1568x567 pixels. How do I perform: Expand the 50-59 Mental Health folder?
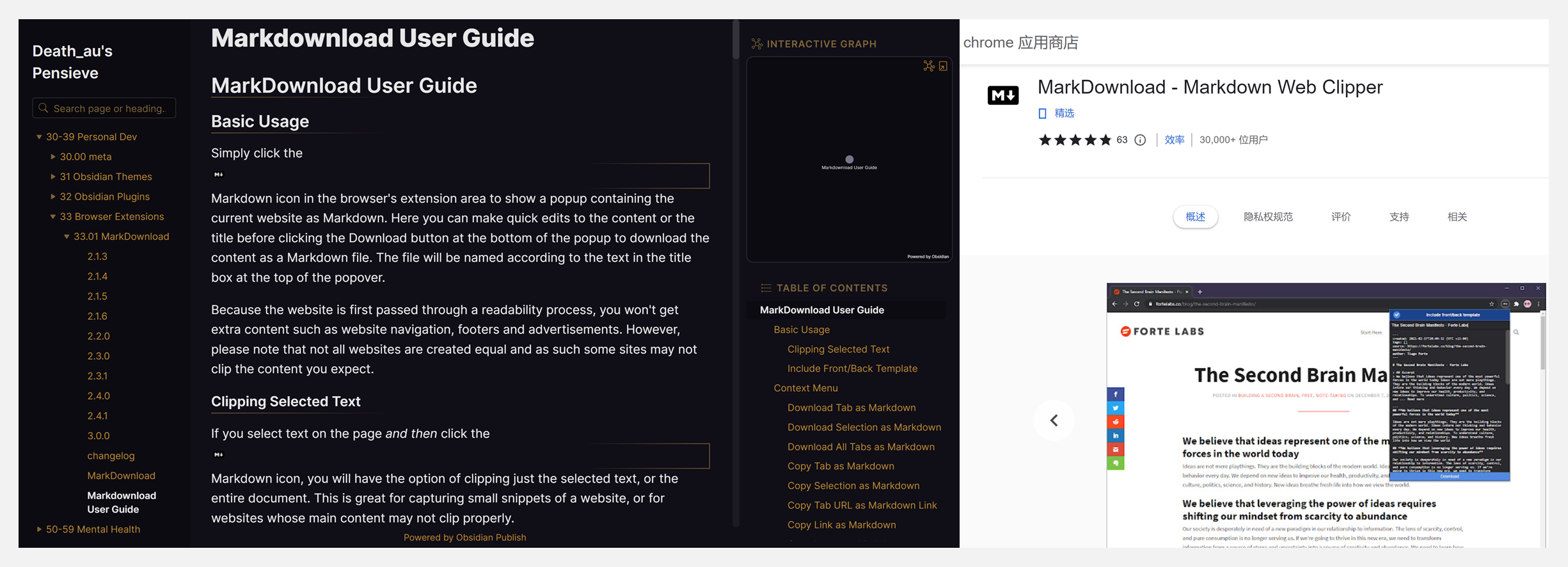pyautogui.click(x=39, y=529)
